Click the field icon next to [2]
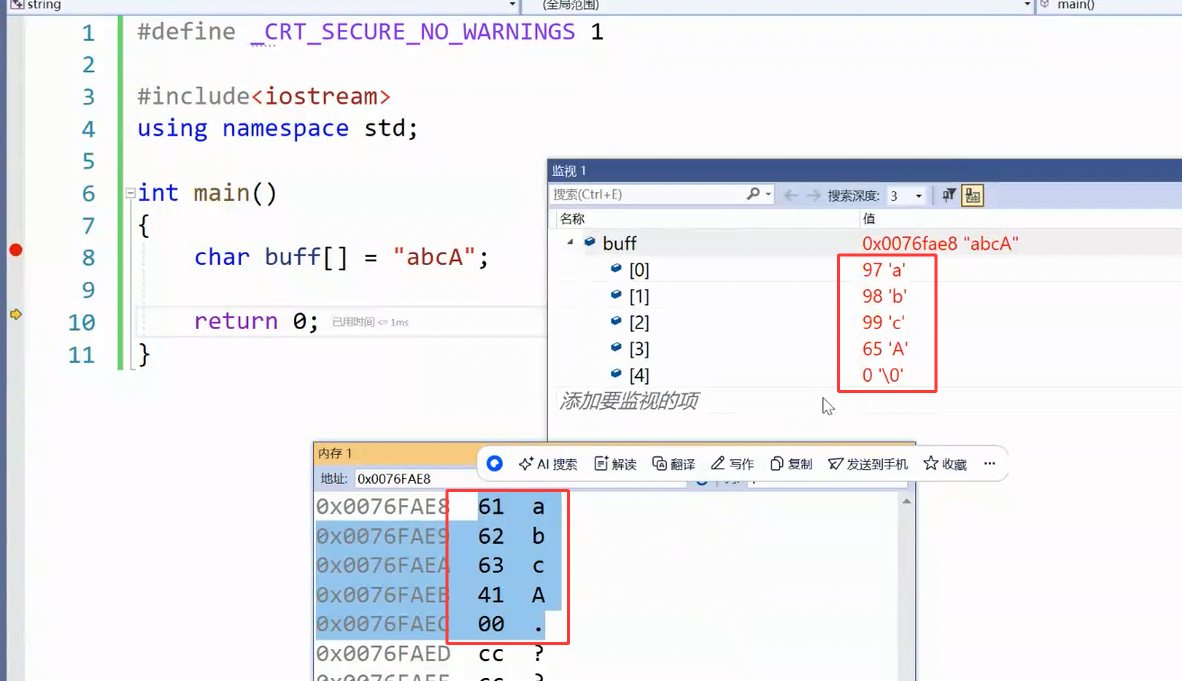 [x=616, y=321]
